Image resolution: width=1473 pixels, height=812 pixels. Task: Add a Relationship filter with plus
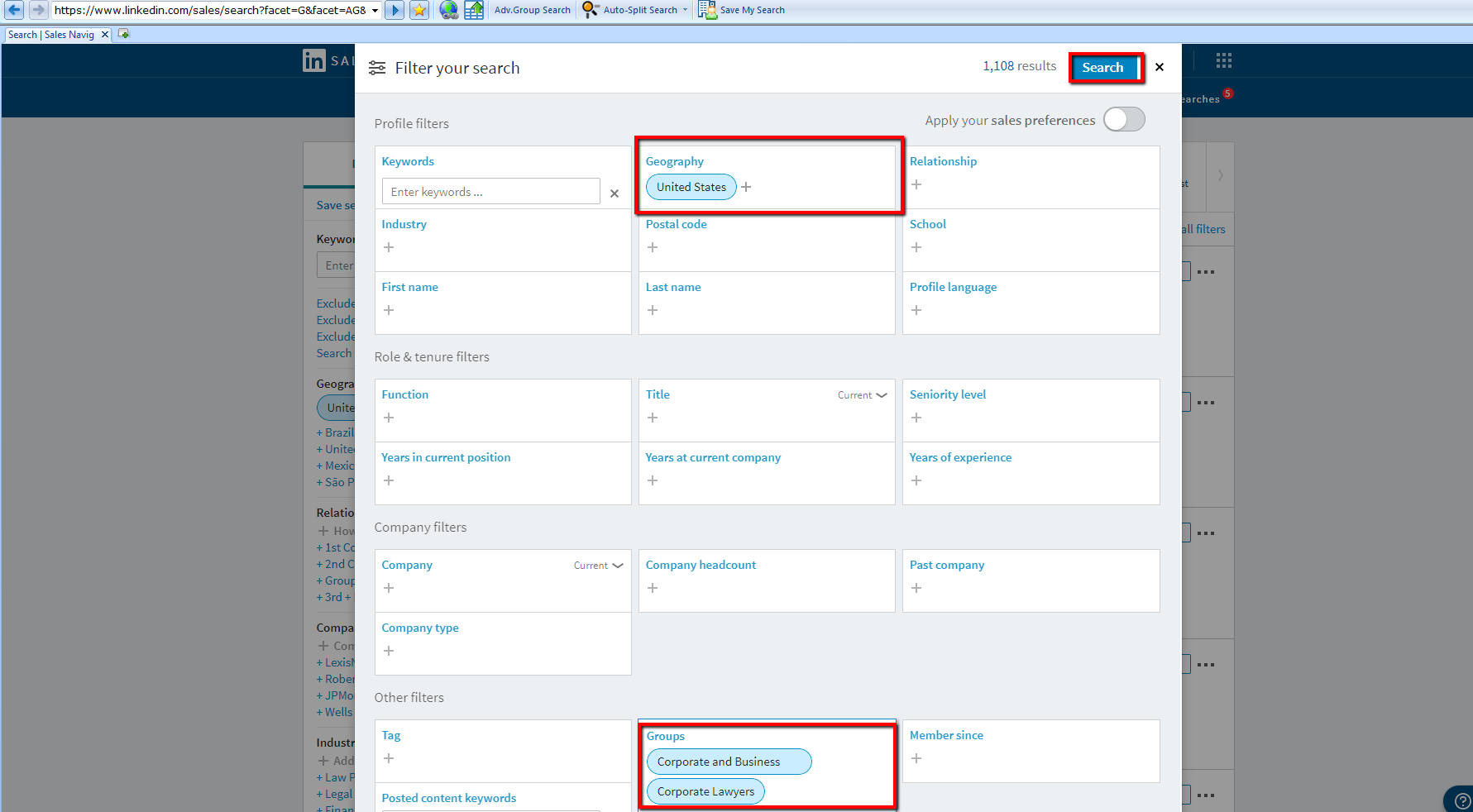[916, 184]
